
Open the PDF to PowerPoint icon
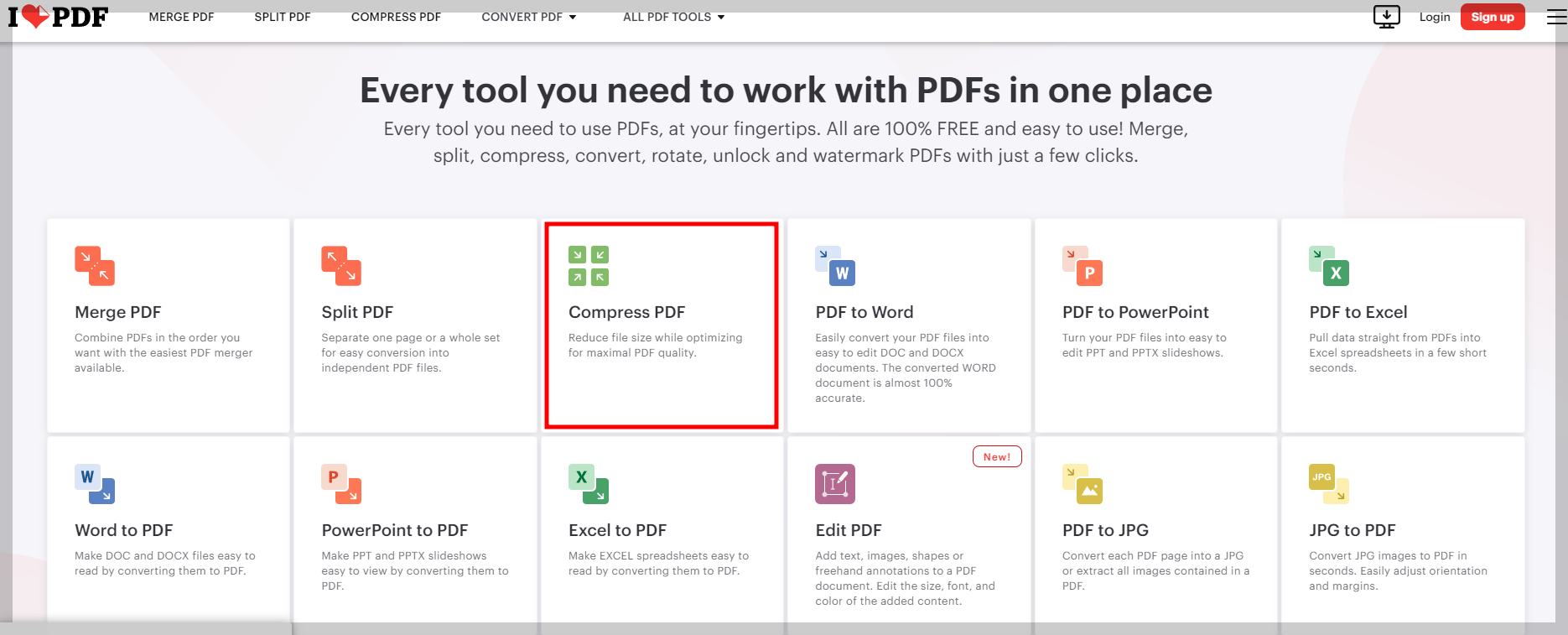[1083, 266]
